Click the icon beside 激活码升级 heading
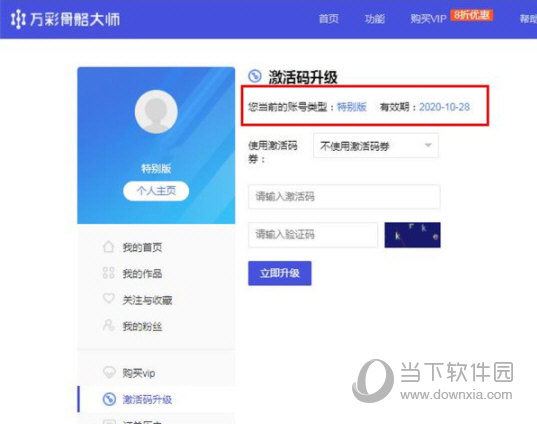Viewport: 537px width, 424px height. [255, 76]
